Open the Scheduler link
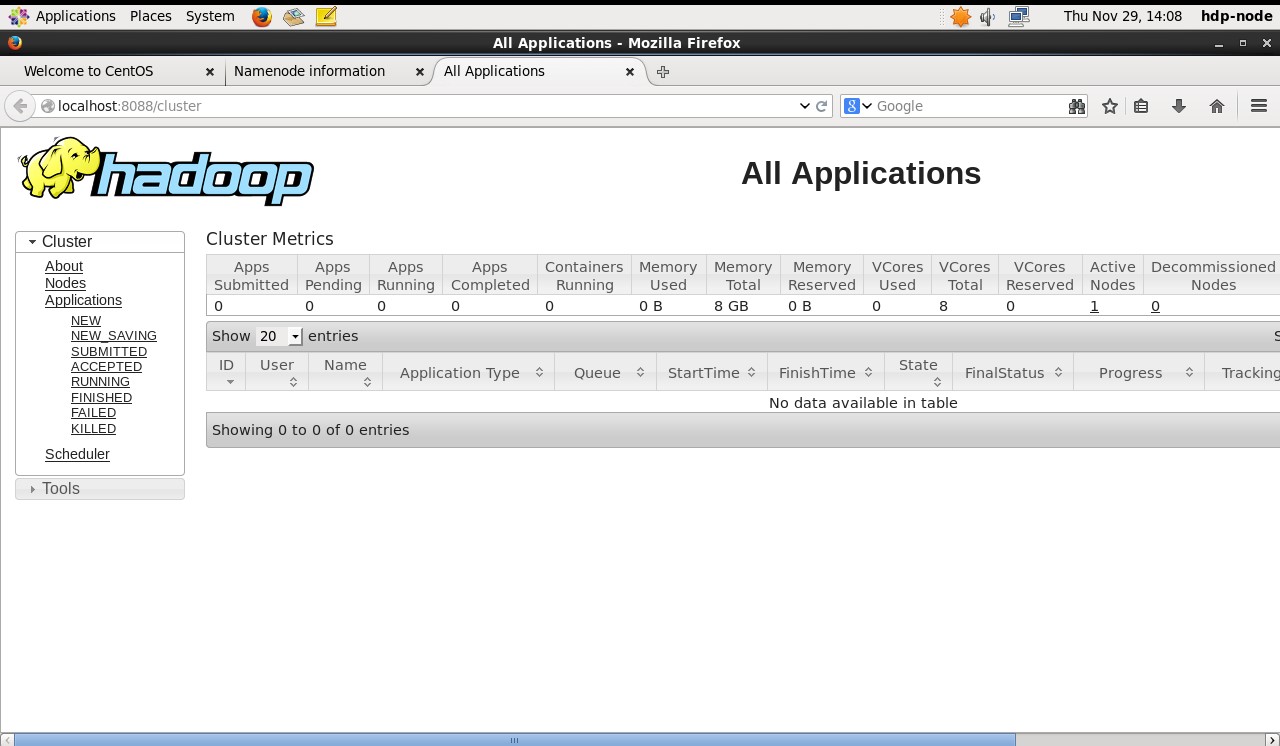The image size is (1280, 746). [77, 454]
